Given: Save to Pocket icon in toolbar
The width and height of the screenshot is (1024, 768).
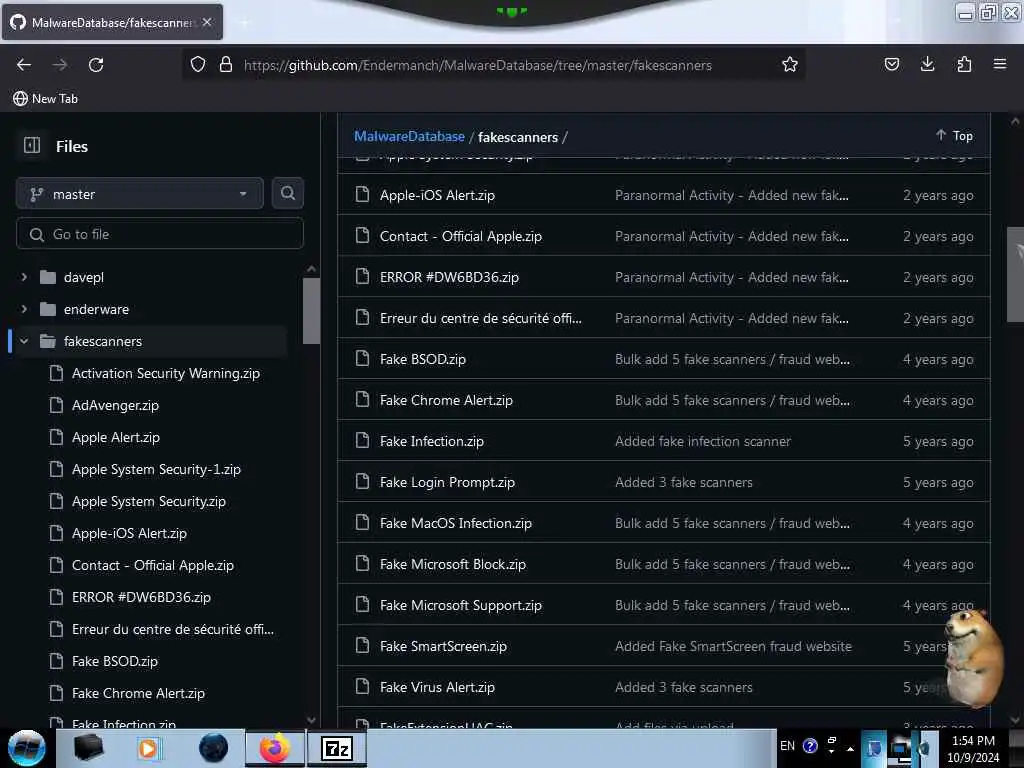Looking at the screenshot, I should coord(891,64).
